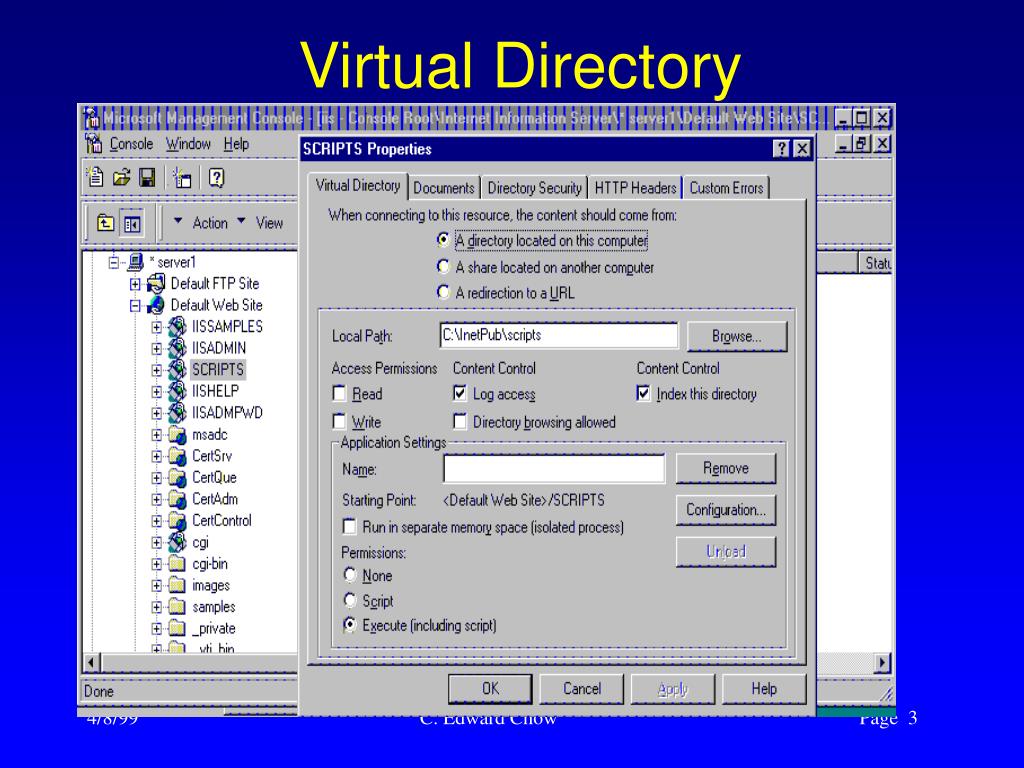This screenshot has width=1024, height=768.
Task: Click the msadc folder icon
Action: coord(177,434)
